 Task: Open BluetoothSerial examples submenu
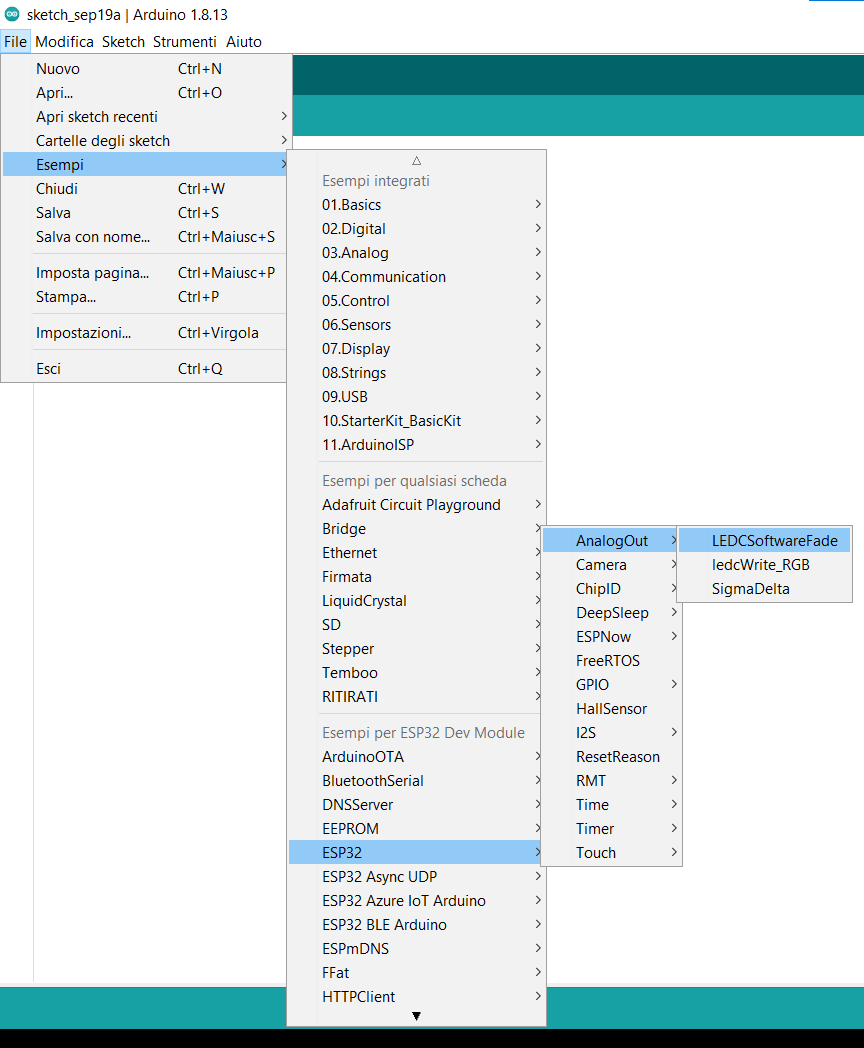pyautogui.click(x=416, y=781)
